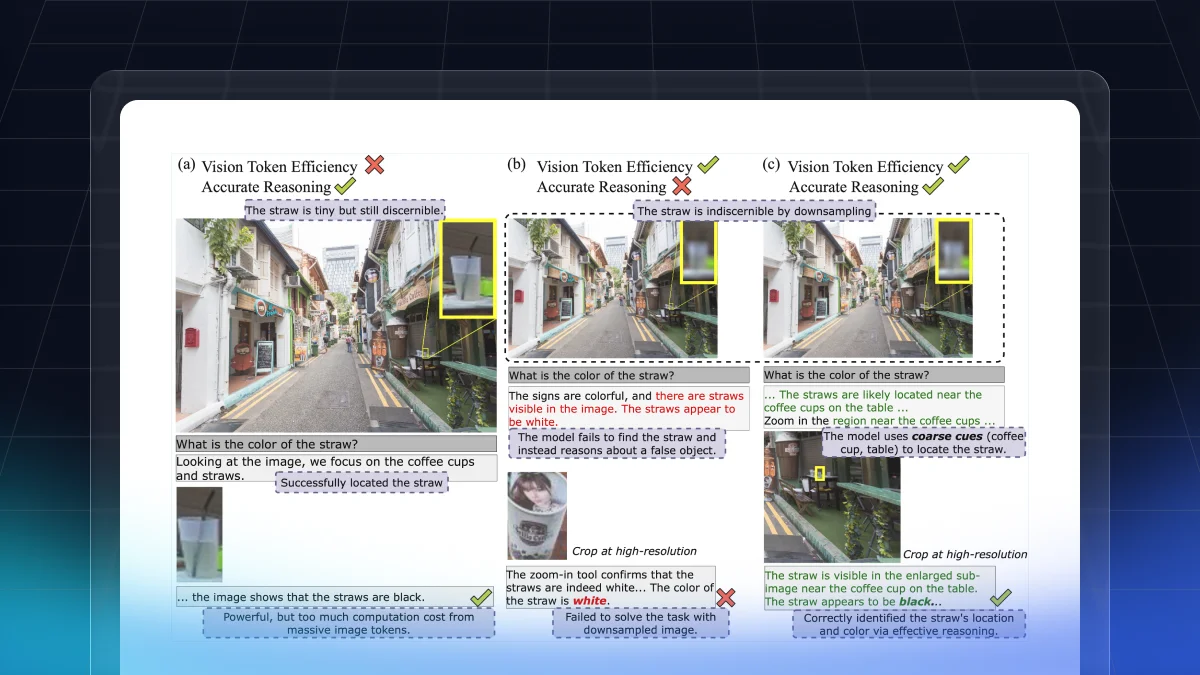Click the '(c)' panel label

coord(770,165)
